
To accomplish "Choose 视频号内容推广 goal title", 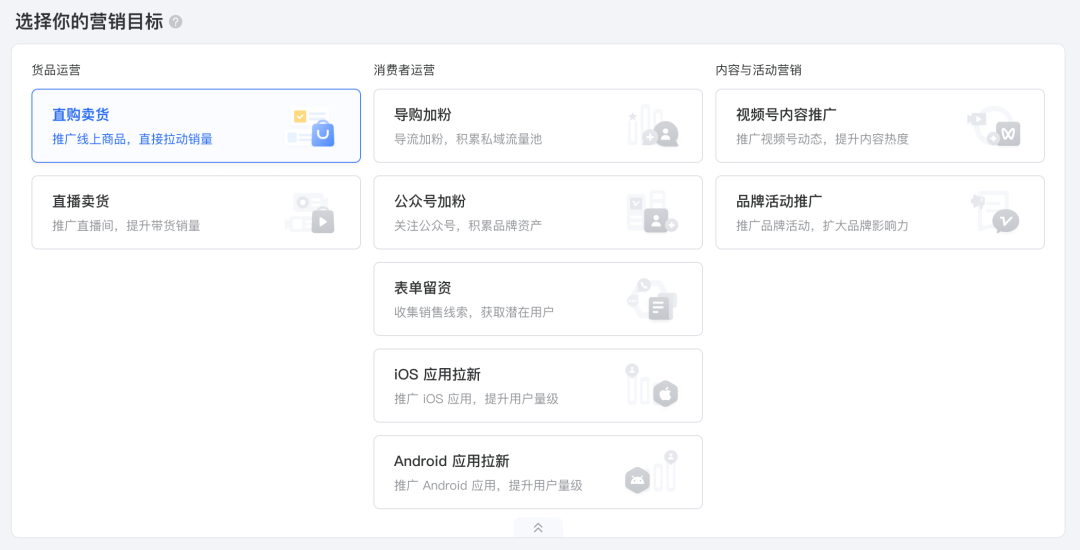I will (786, 114).
